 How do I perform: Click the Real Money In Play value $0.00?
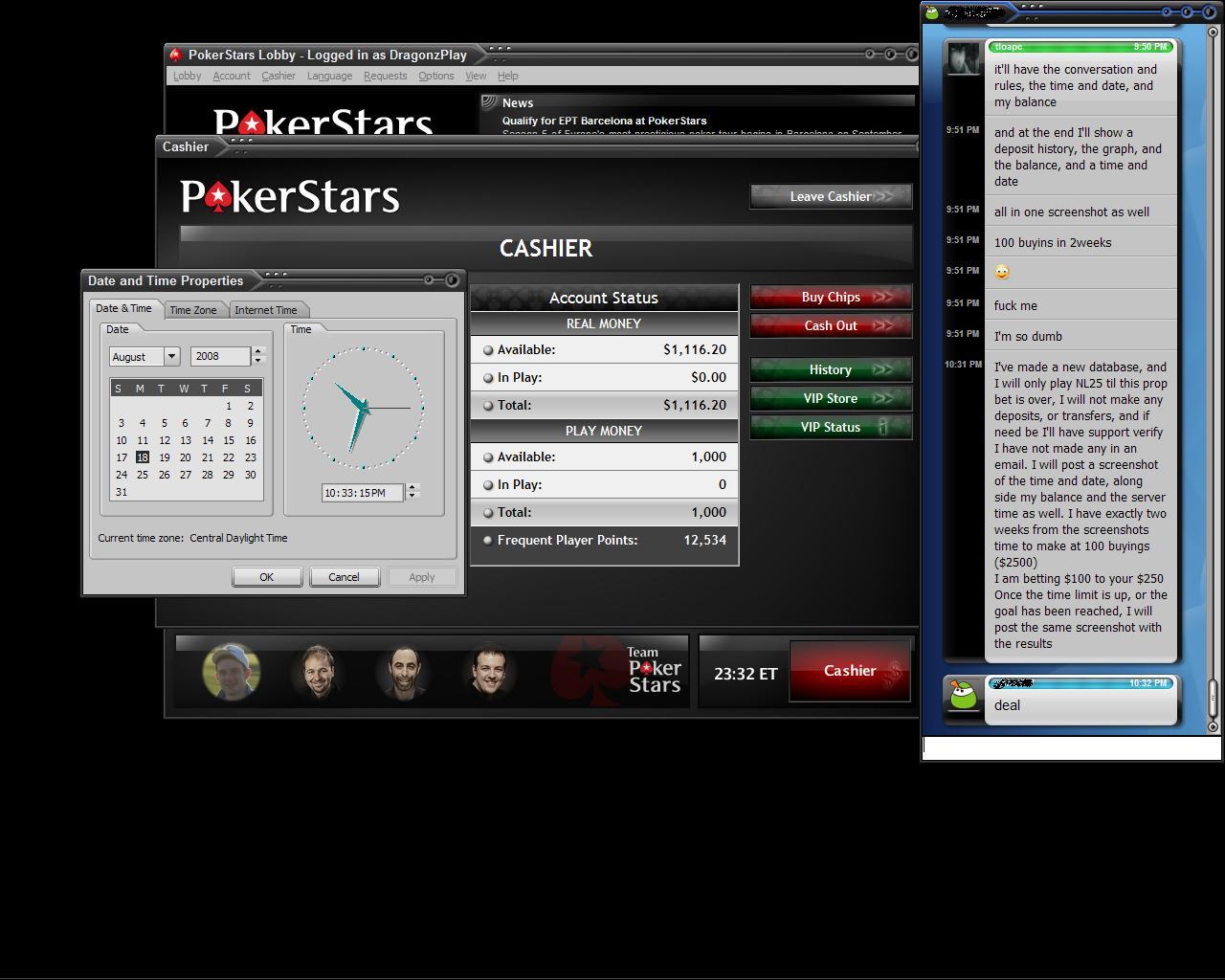click(708, 377)
